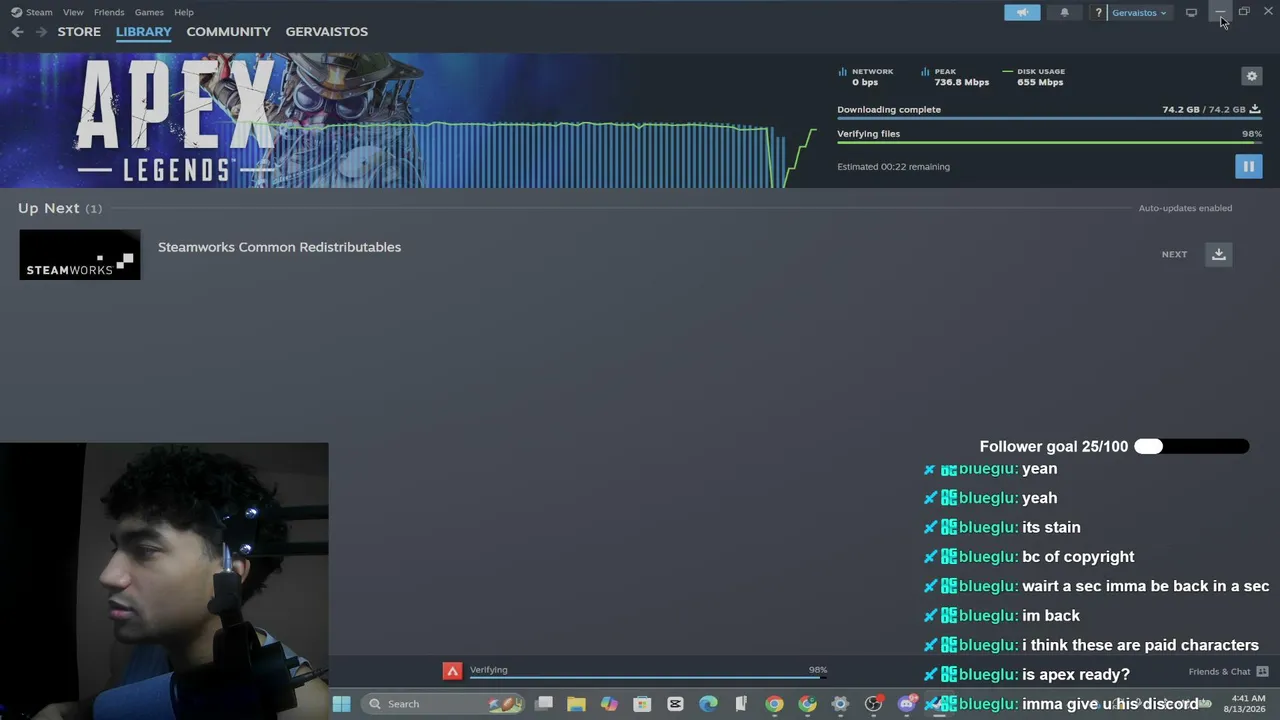Open Microsoft Edge from the taskbar
The height and width of the screenshot is (720, 1280).
708,704
